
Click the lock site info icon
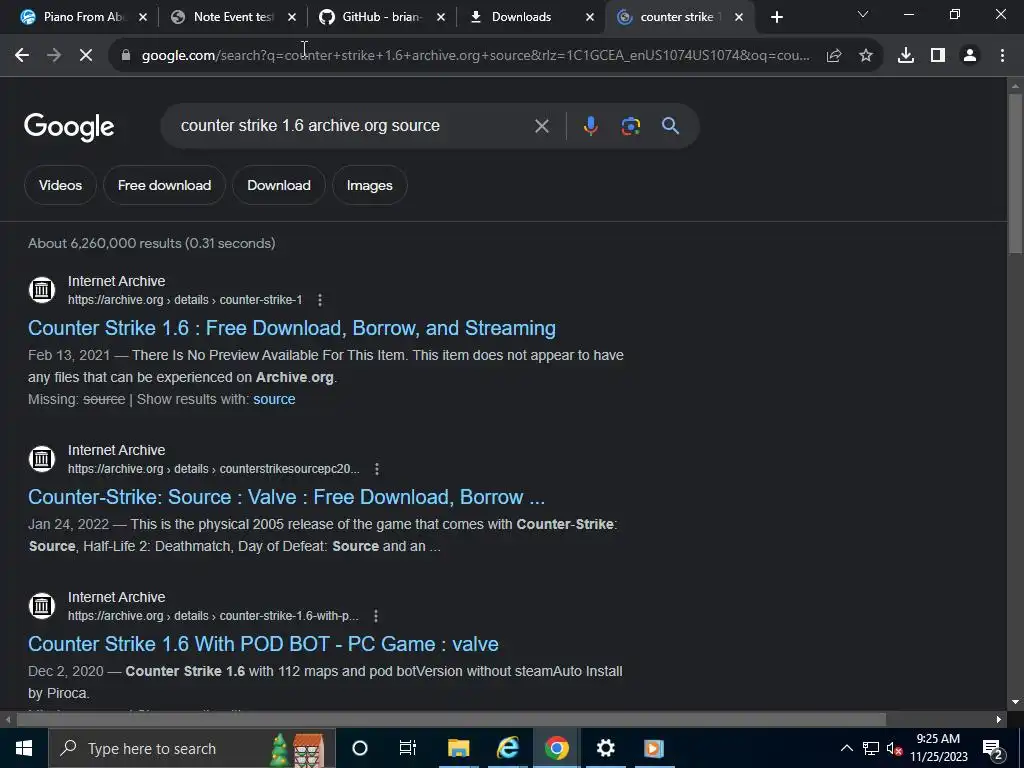126,56
